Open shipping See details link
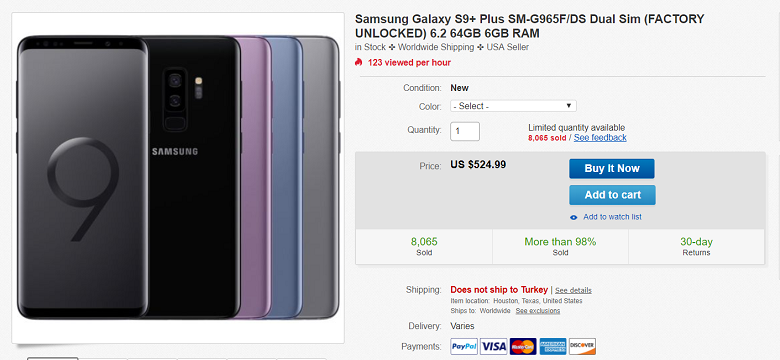 pyautogui.click(x=574, y=290)
